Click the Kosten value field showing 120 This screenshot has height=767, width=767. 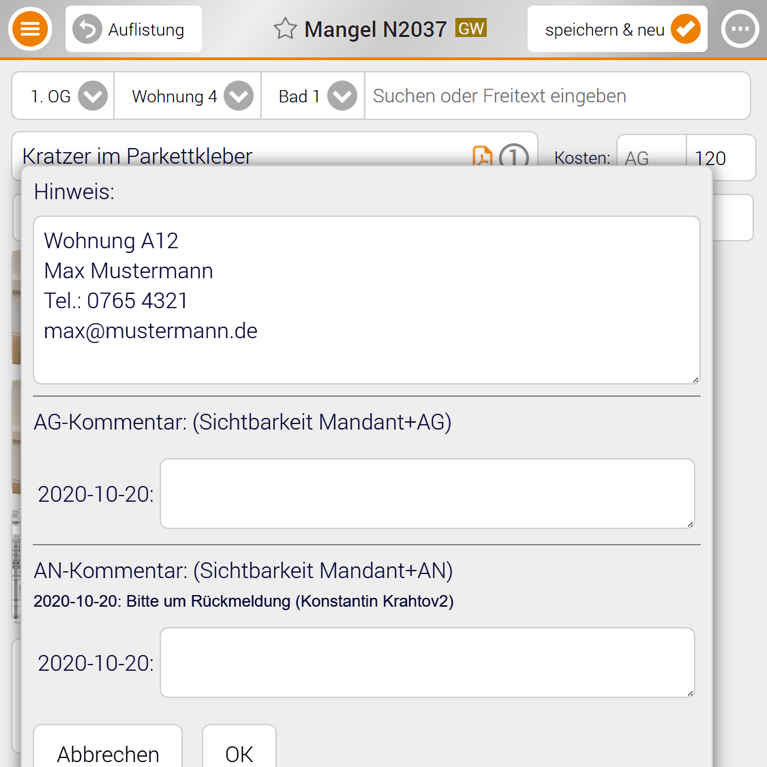tap(720, 157)
